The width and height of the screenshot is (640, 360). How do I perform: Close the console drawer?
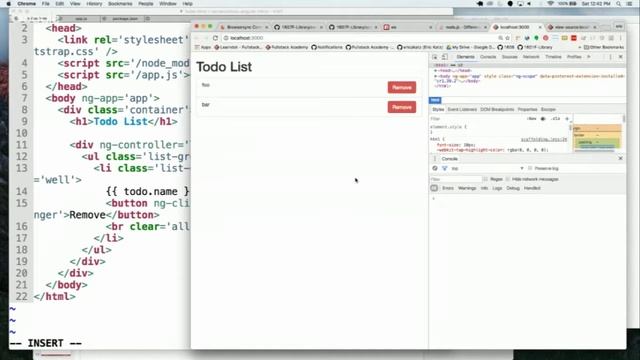620,158
